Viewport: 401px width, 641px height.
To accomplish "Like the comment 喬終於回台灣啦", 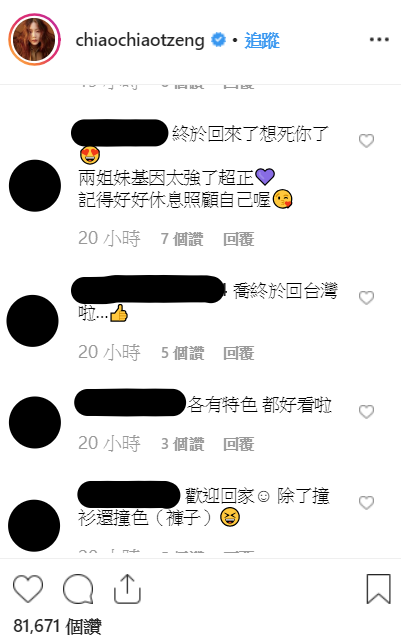I will point(366,298).
